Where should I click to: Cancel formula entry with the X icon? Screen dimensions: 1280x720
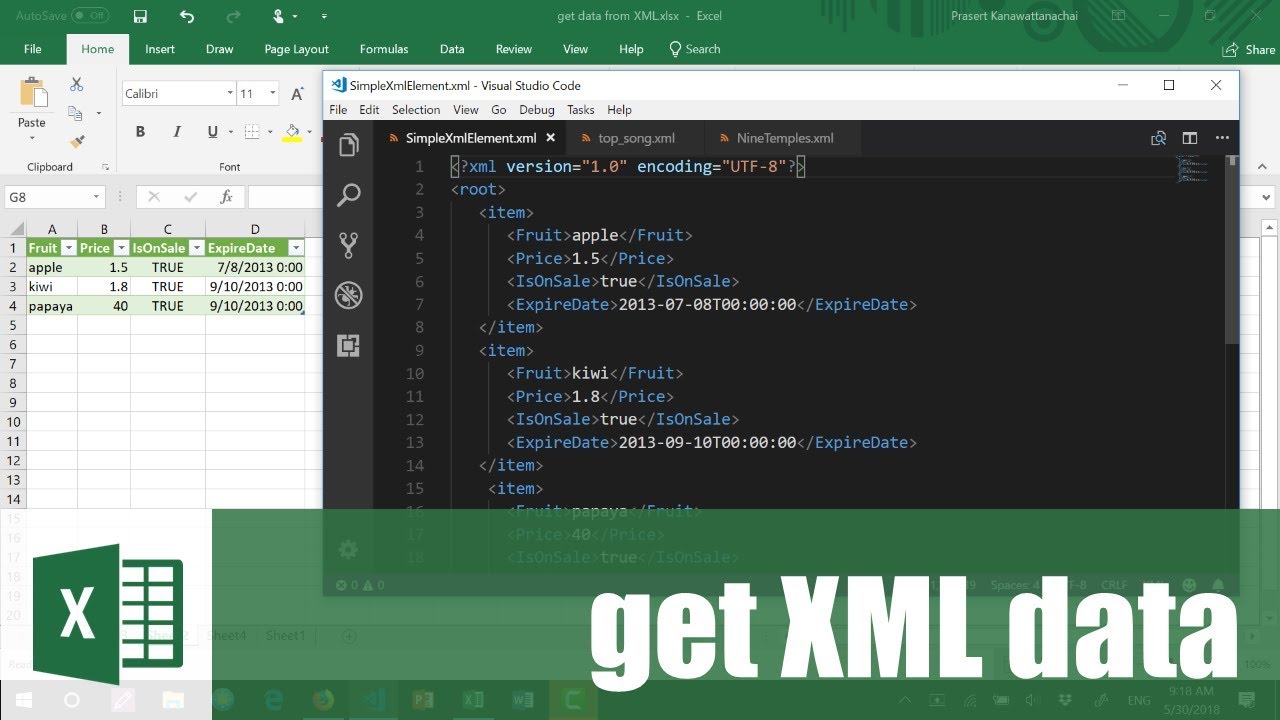[155, 197]
